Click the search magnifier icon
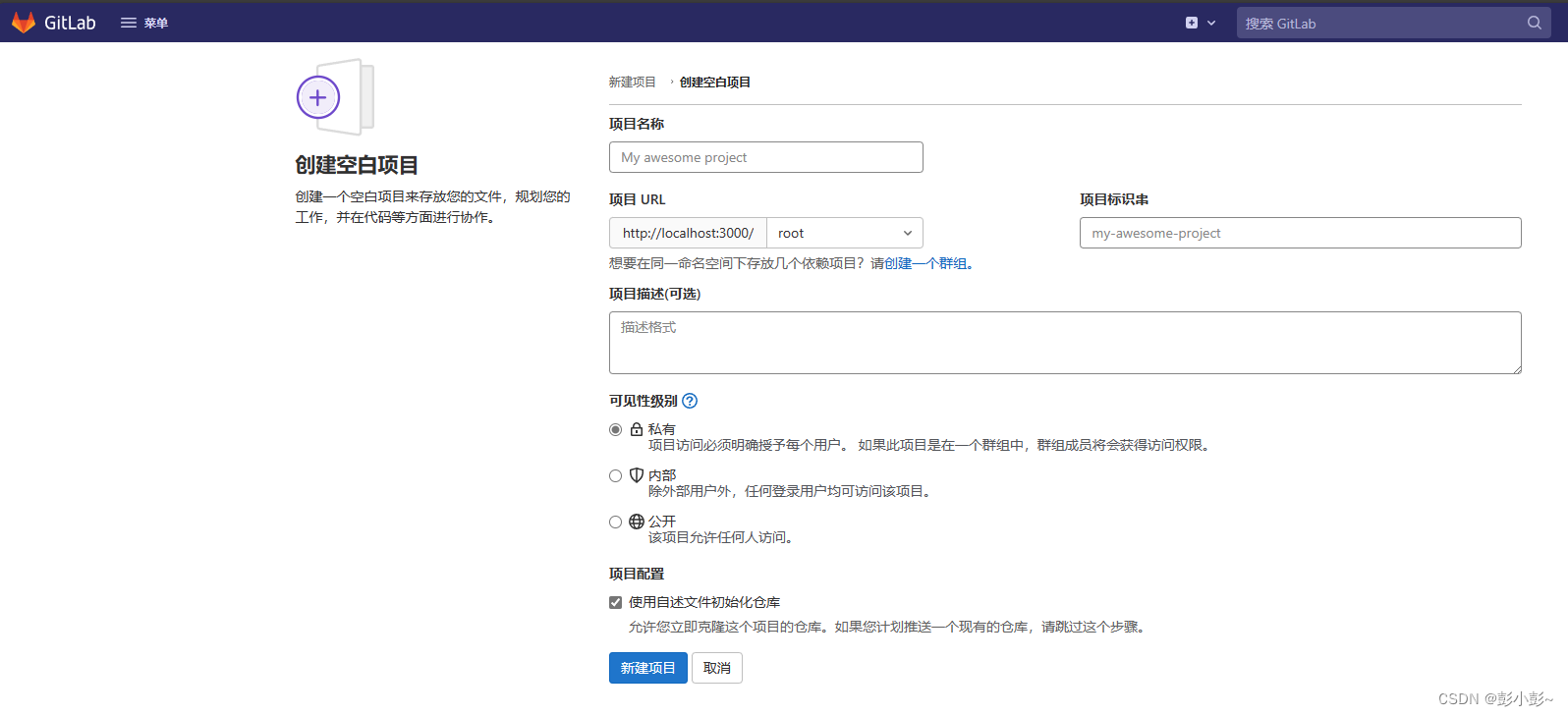Image resolution: width=1568 pixels, height=716 pixels. pos(1535,23)
